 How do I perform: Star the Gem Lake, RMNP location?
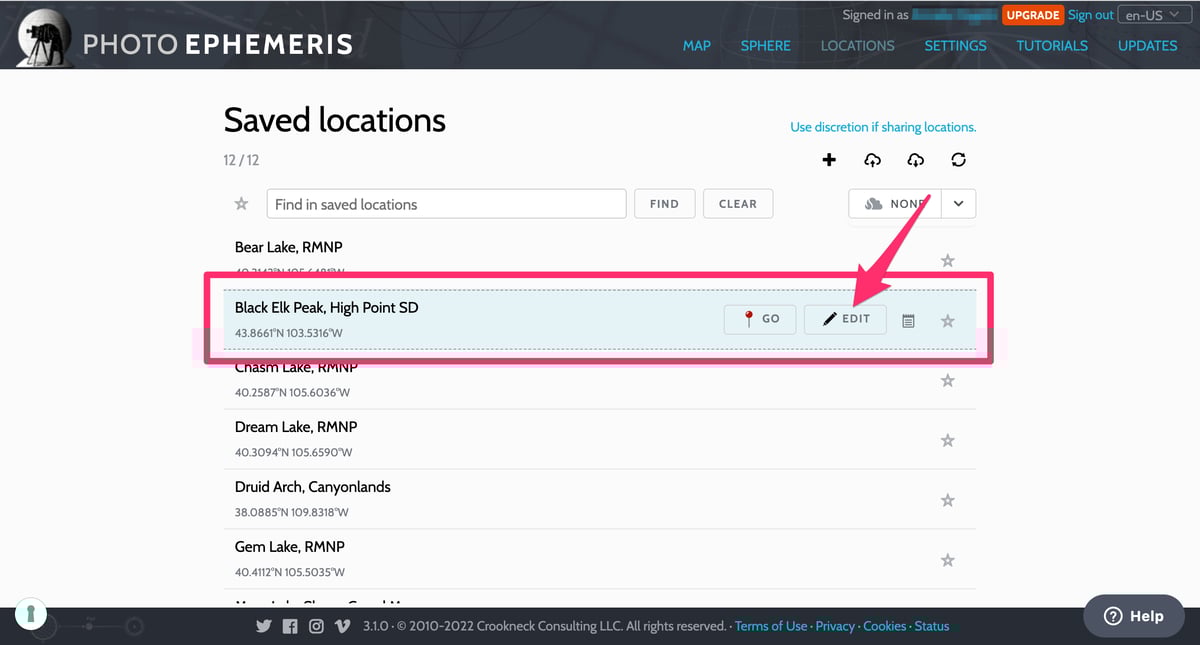point(948,560)
